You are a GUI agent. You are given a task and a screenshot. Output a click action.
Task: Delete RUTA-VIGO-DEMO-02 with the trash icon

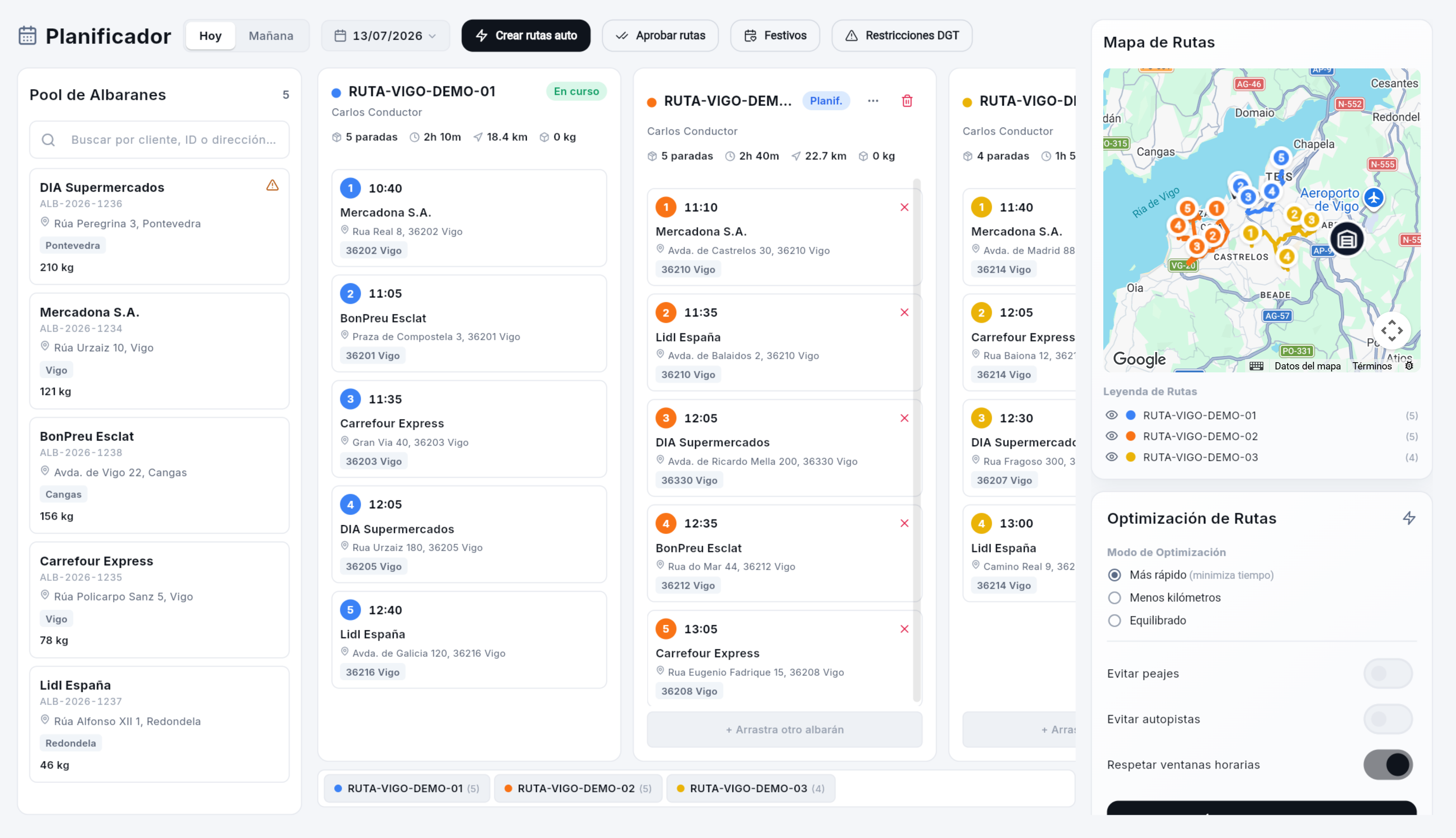click(x=907, y=101)
